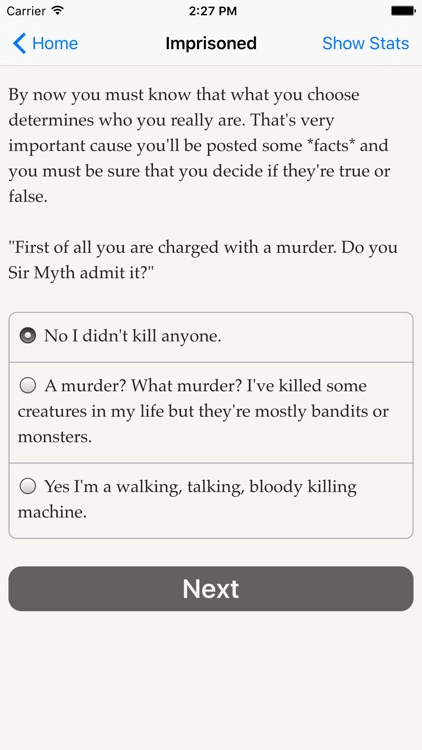Screen dimensions: 422x750
Task: Open Show Stats
Action: coord(366,44)
